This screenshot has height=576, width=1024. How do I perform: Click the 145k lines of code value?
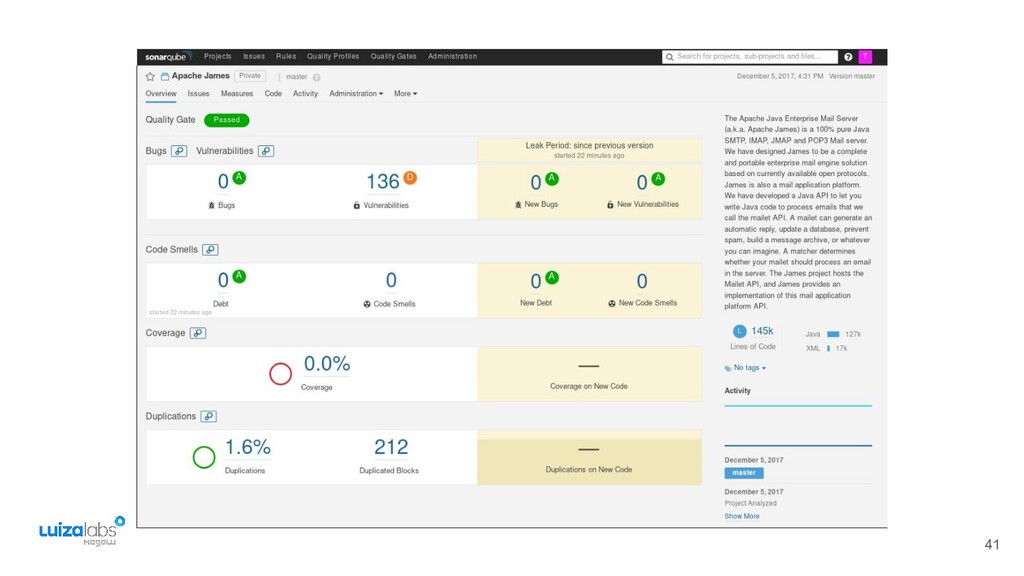762,331
